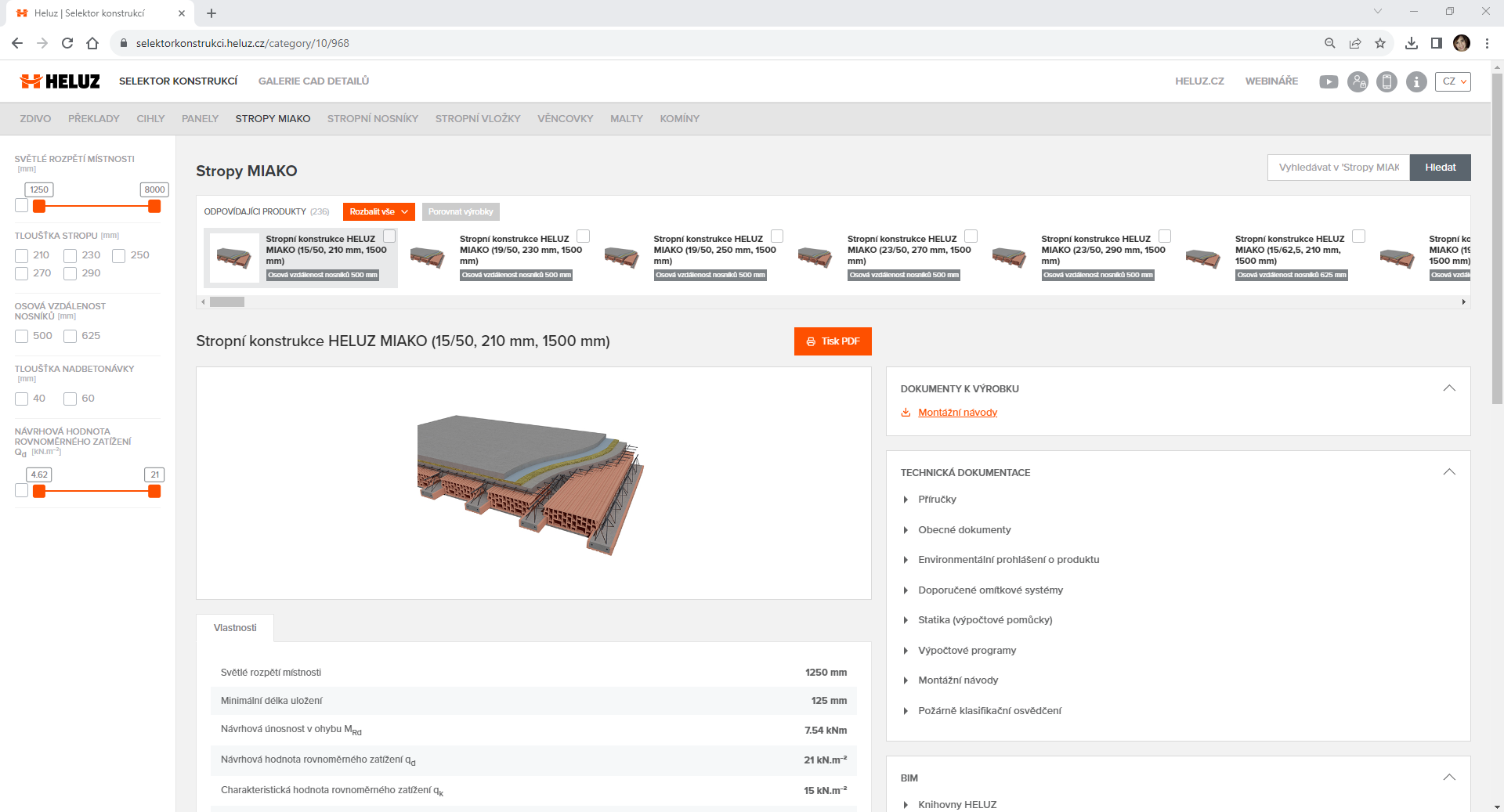Select the Vlastnosti tab

click(235, 628)
